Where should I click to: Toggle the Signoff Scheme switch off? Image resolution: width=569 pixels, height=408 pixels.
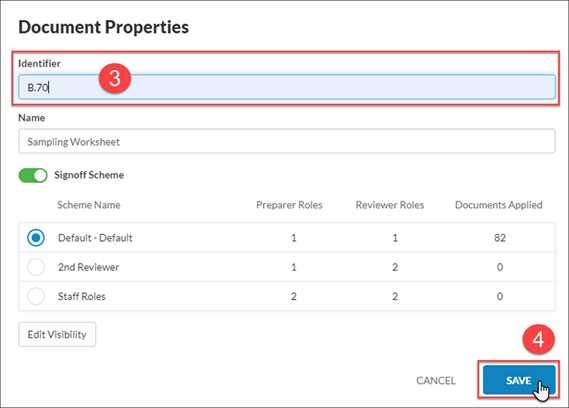point(33,175)
